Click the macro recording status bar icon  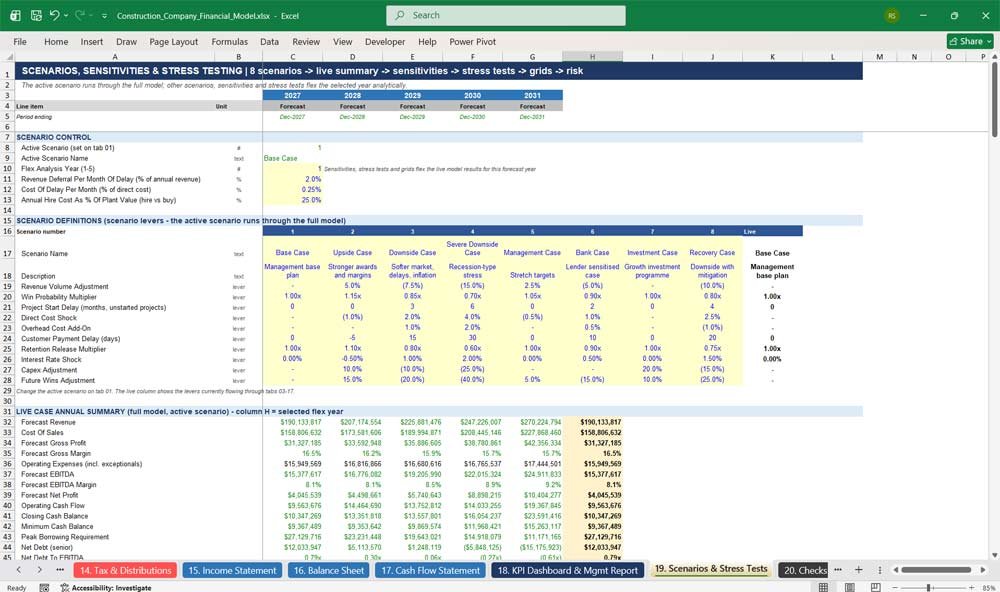(x=44, y=588)
